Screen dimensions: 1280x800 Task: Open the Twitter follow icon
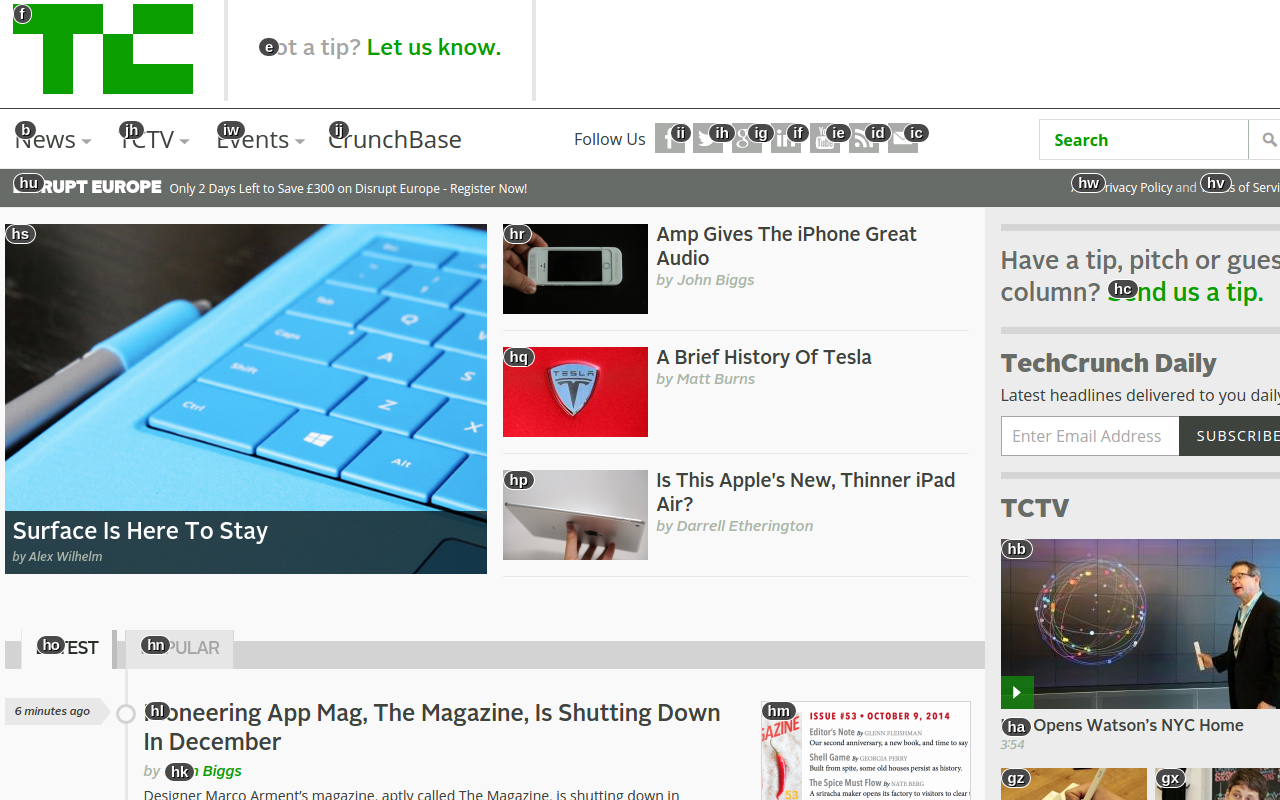click(x=708, y=139)
